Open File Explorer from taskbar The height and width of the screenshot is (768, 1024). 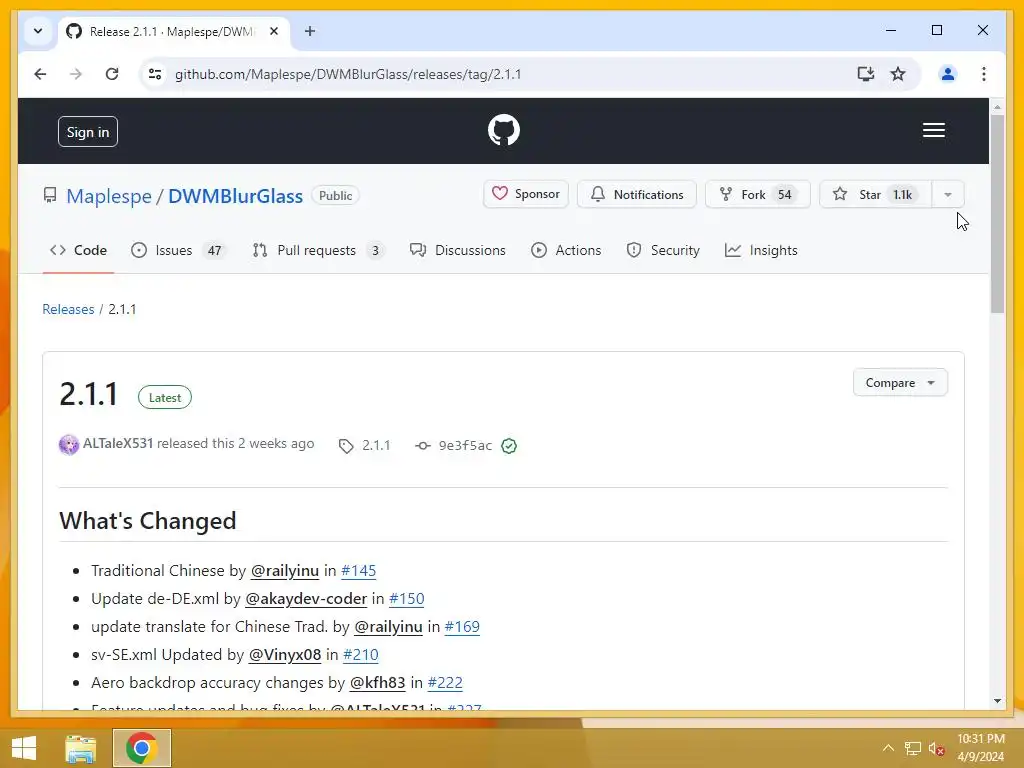pyautogui.click(x=80, y=748)
